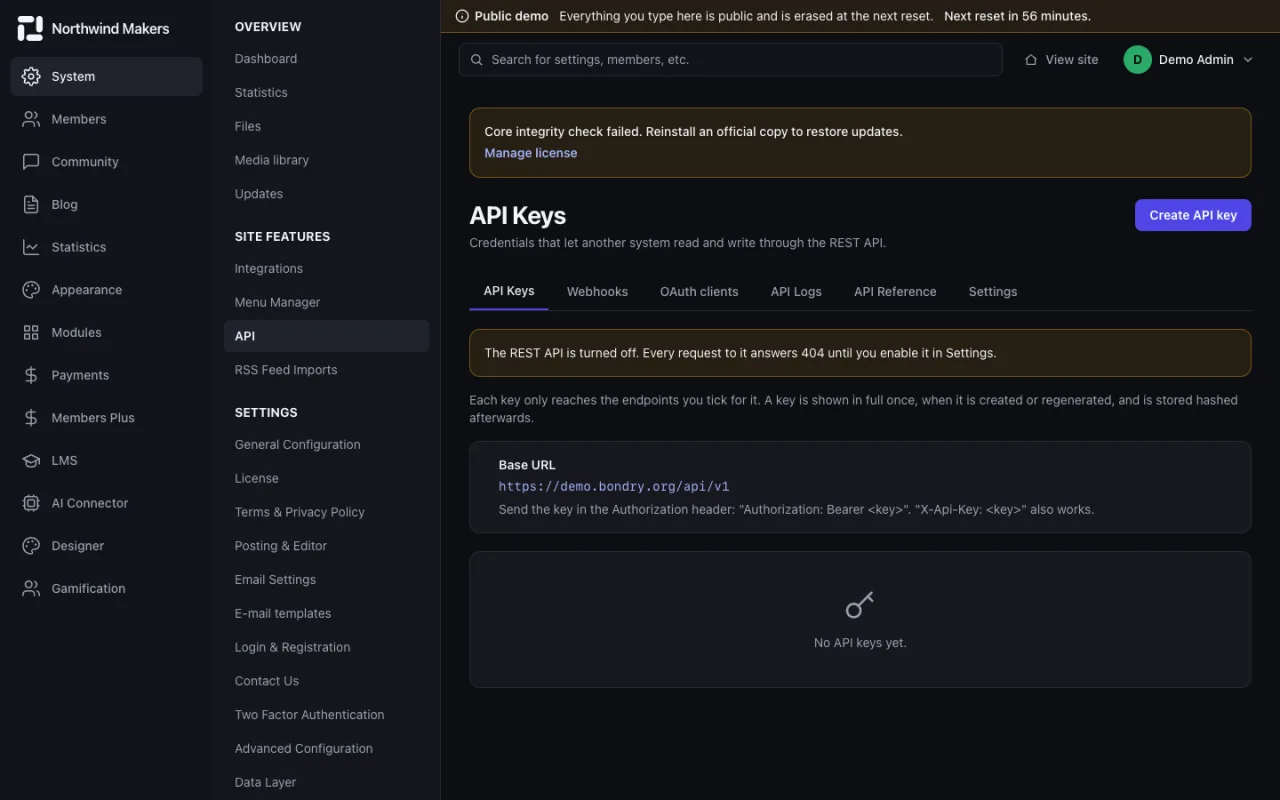Screen dimensions: 1280x800
Task: Click the key icon in empty state
Action: 860,605
